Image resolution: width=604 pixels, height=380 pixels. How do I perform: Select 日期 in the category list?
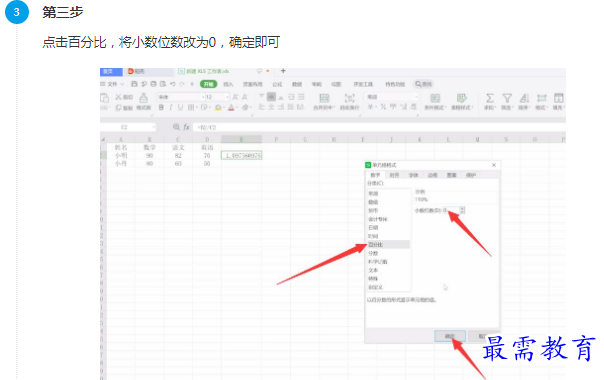(x=388, y=227)
